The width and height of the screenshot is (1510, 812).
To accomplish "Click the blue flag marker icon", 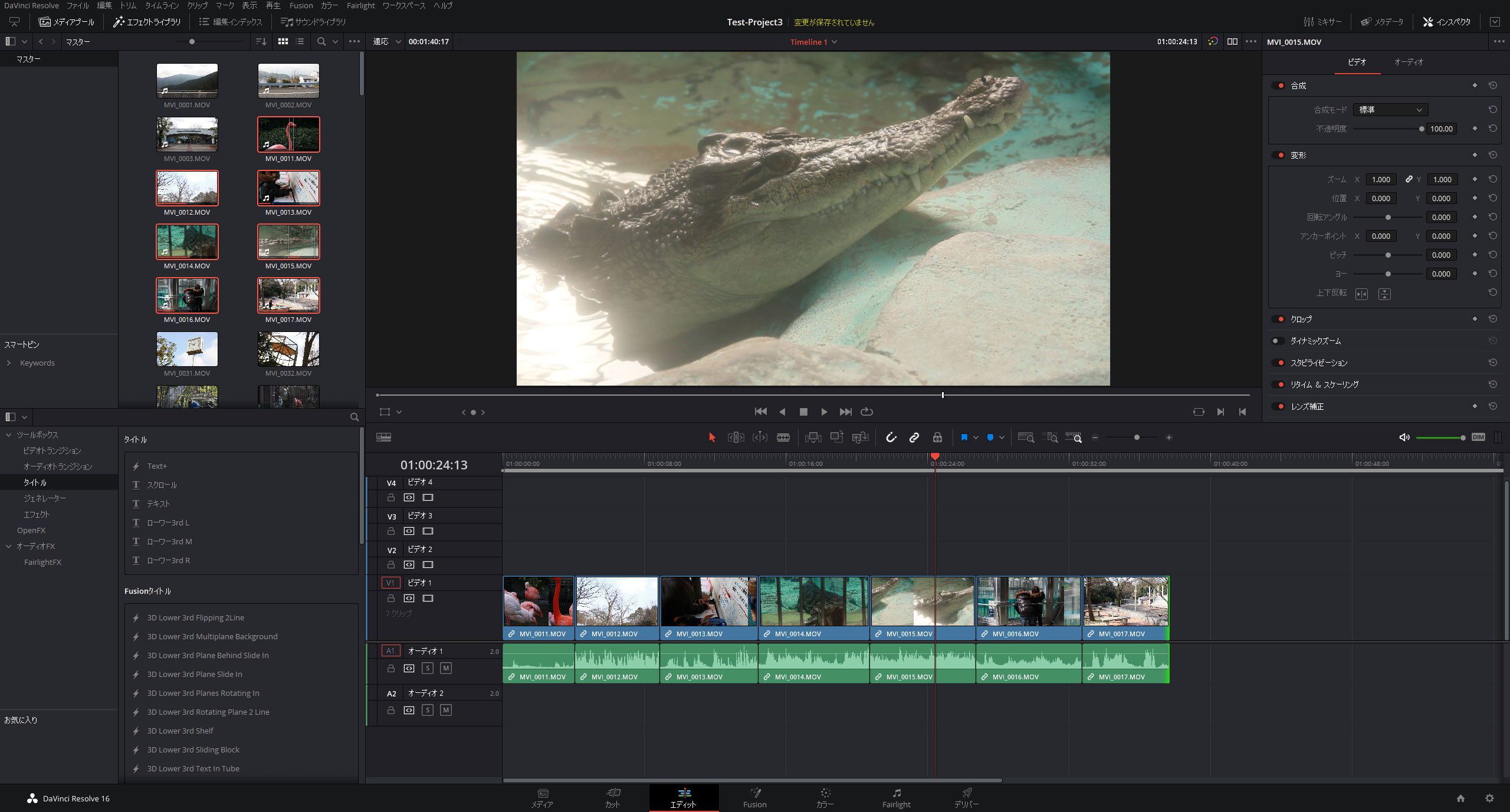I will coord(964,438).
